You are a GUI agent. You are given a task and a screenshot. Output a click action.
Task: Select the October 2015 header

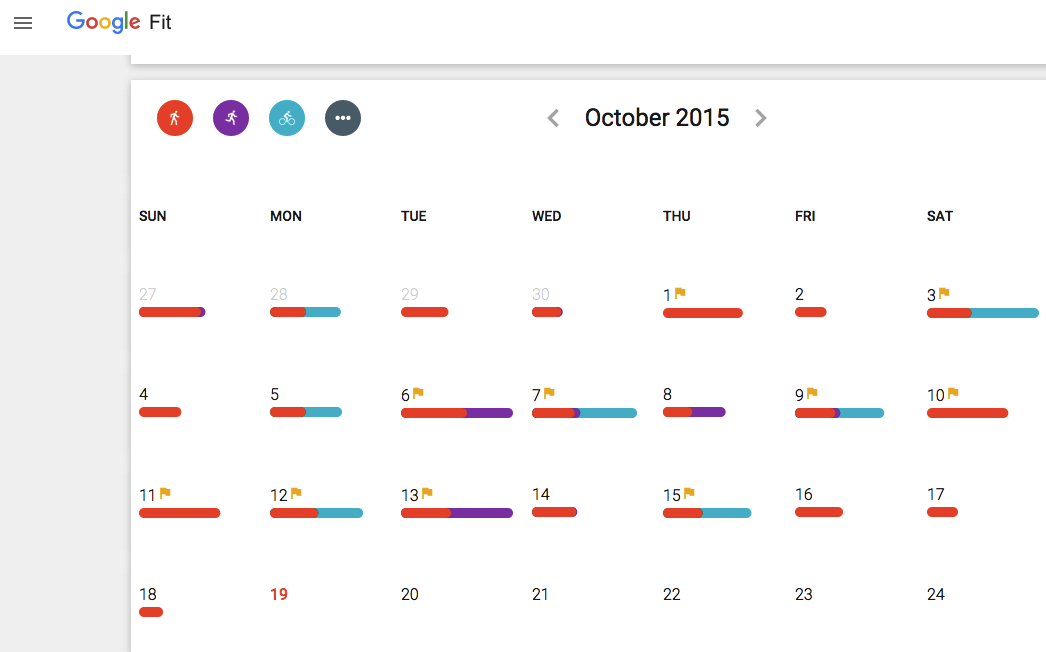(657, 117)
